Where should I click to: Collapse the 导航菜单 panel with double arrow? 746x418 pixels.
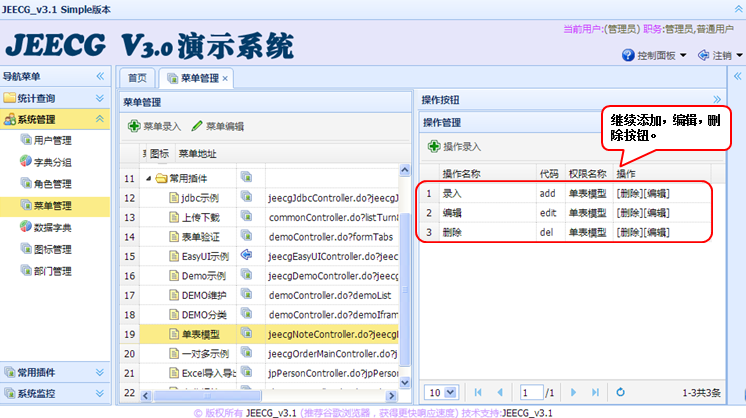100,76
